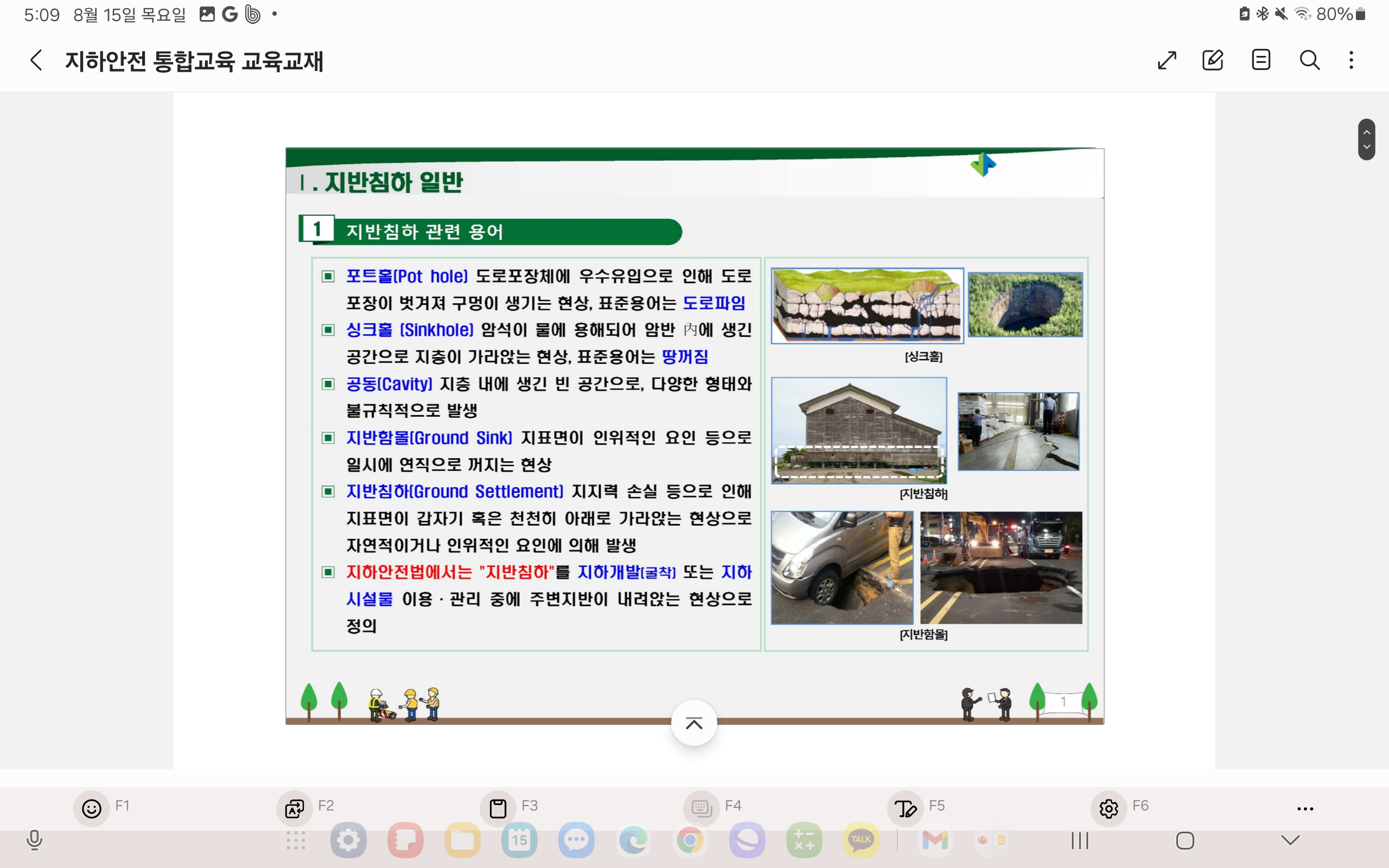Image resolution: width=1389 pixels, height=868 pixels.
Task: Open settings with the F6 gear
Action: tap(1108, 808)
